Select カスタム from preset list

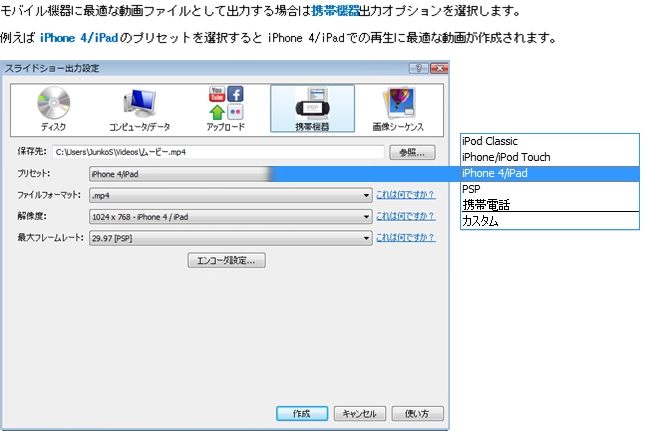tap(550, 221)
